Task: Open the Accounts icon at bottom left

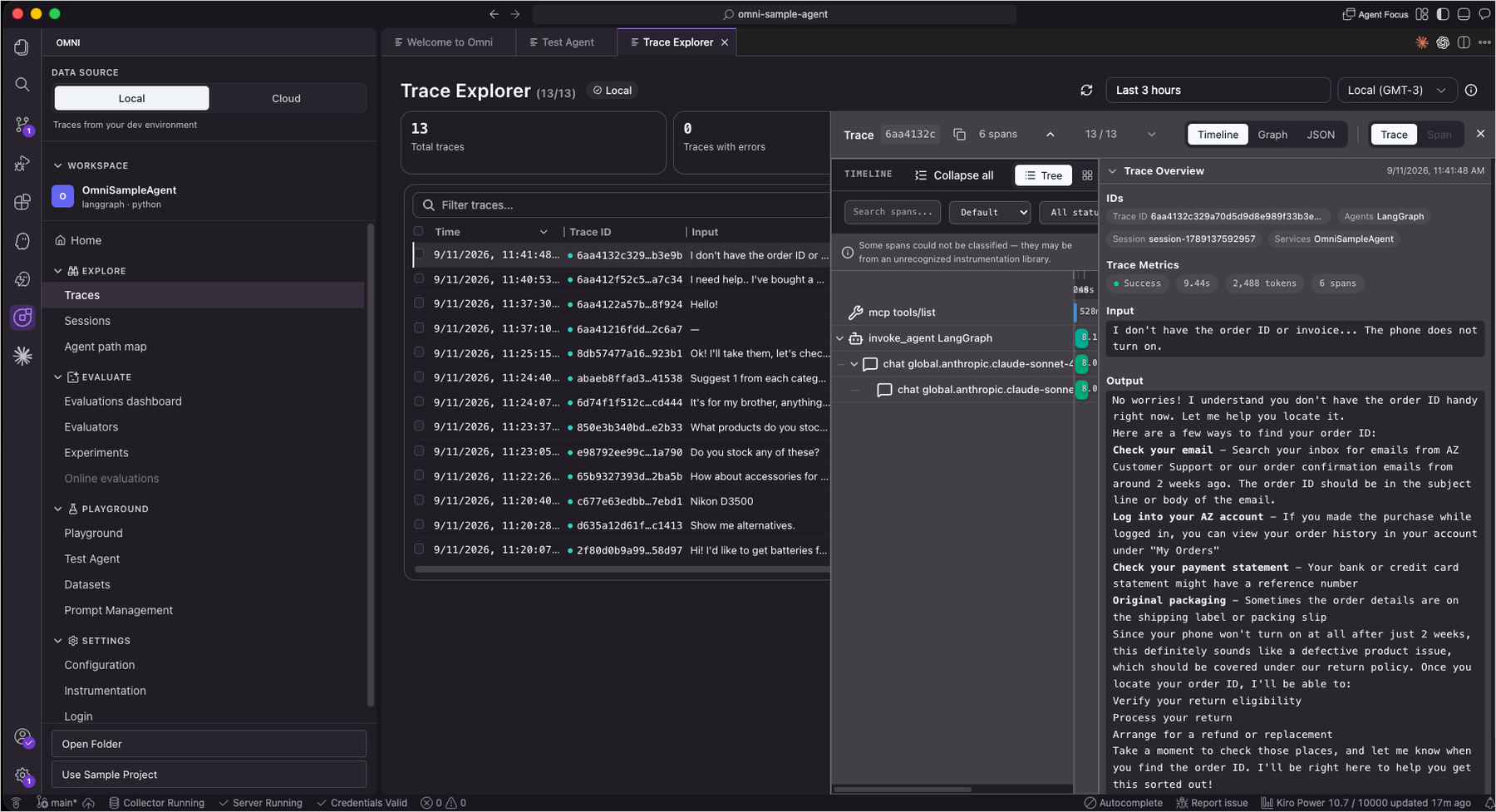Action: click(23, 737)
